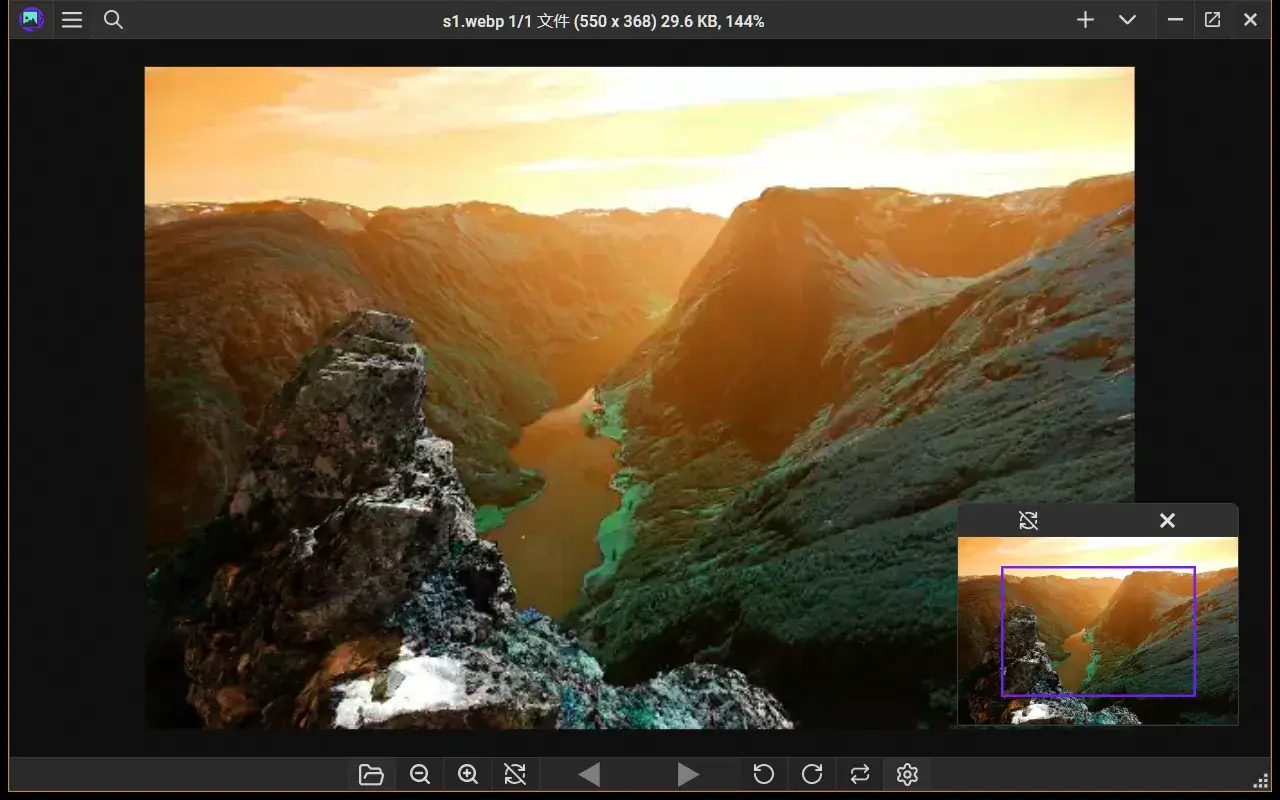Viewport: 1280px width, 800px height.
Task: Reset view icon in navigator panel header
Action: click(x=1028, y=520)
